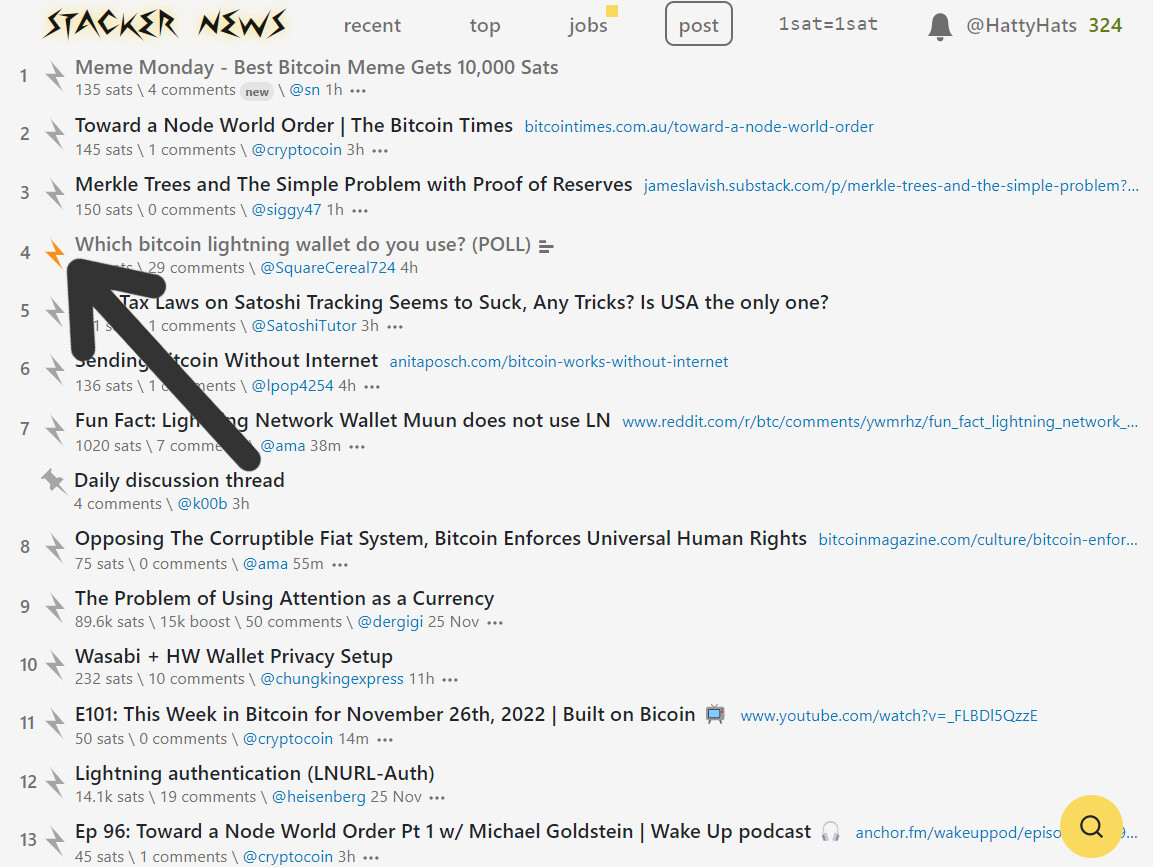Zap the Merkle Trees Proof of Reserves post
The image size is (1153, 867).
coord(55,193)
